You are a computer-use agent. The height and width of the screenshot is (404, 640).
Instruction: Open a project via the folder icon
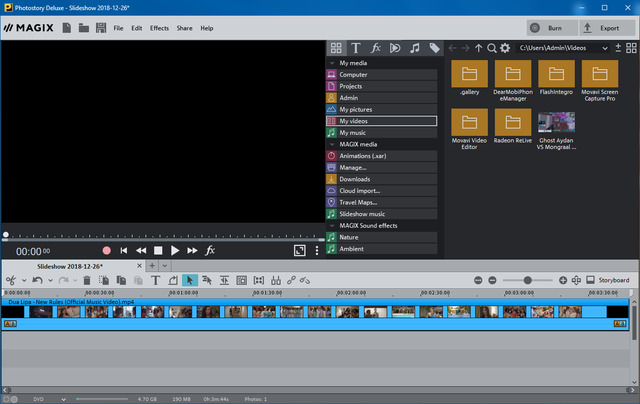point(84,28)
